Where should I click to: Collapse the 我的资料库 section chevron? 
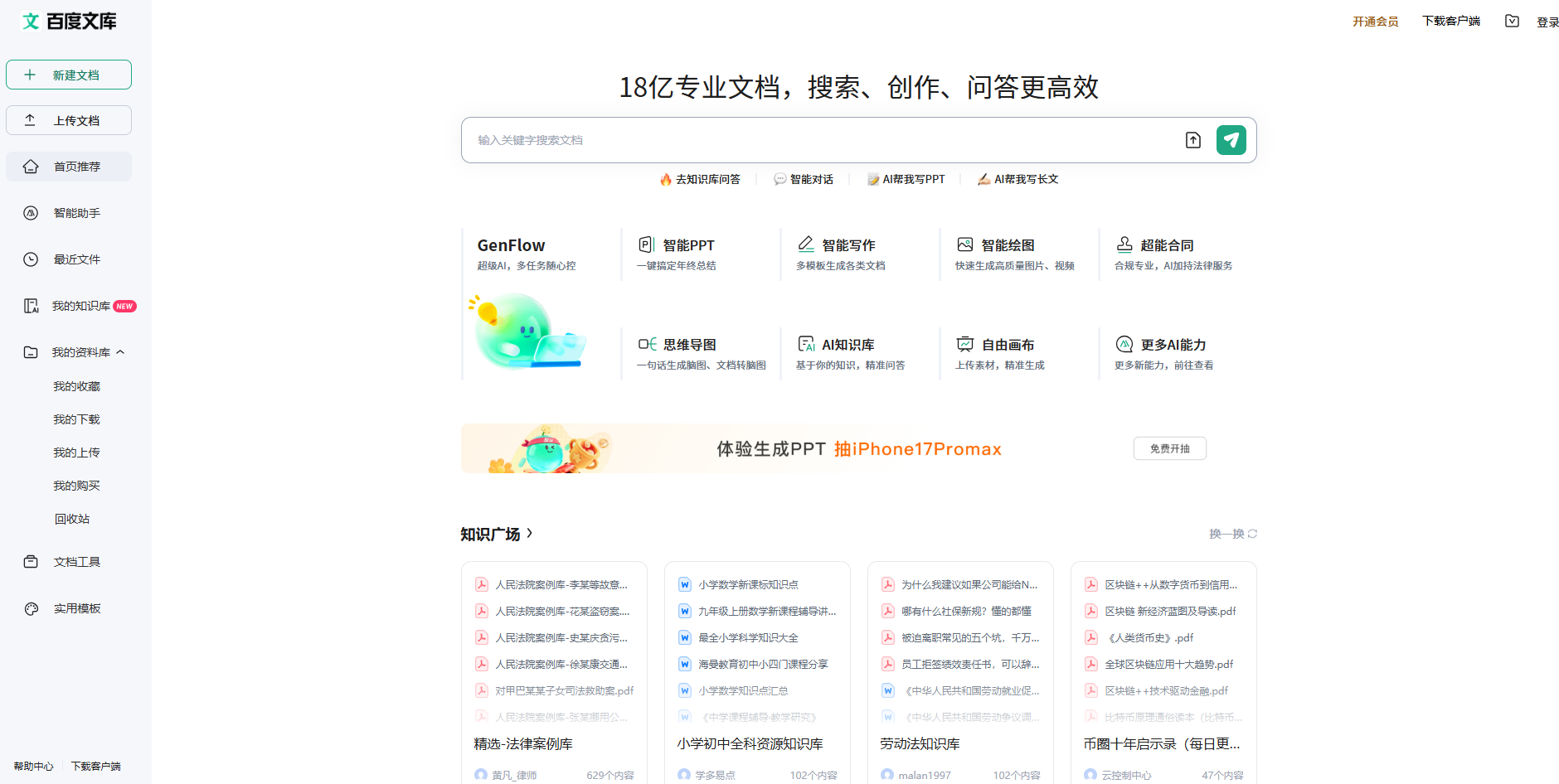point(121,352)
